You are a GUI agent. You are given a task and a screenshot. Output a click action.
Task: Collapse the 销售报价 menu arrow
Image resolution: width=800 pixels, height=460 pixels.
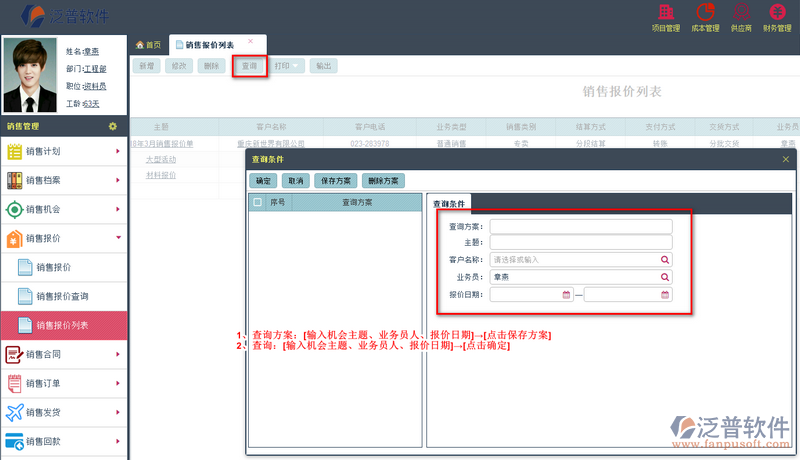[x=118, y=237]
